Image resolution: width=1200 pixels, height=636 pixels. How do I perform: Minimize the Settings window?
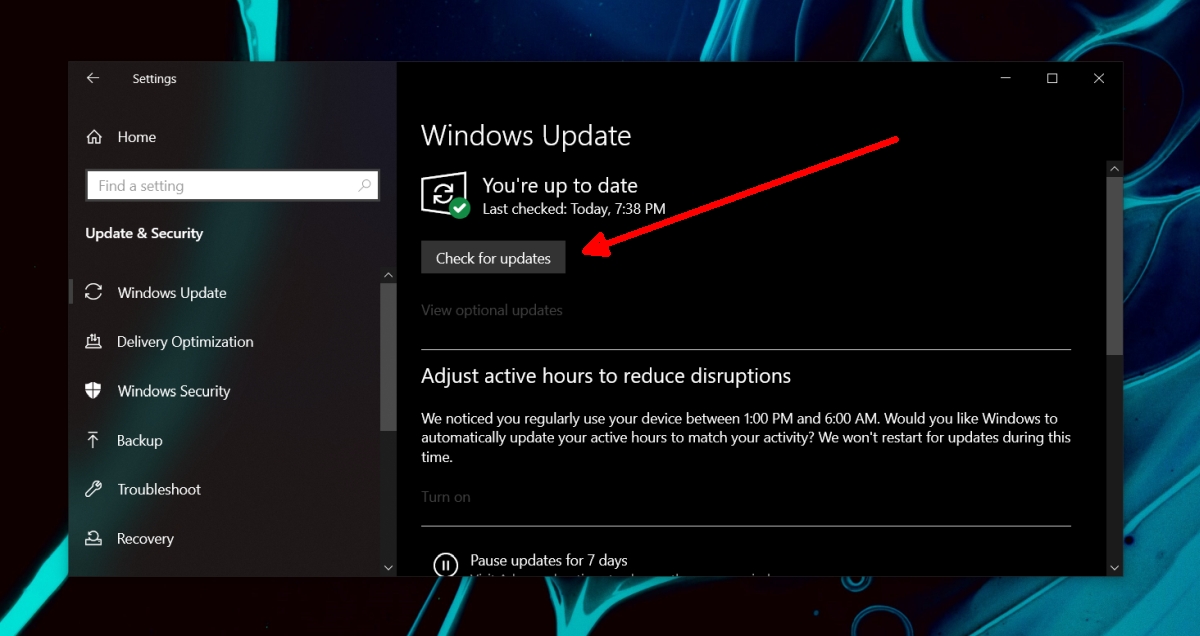coord(1005,78)
